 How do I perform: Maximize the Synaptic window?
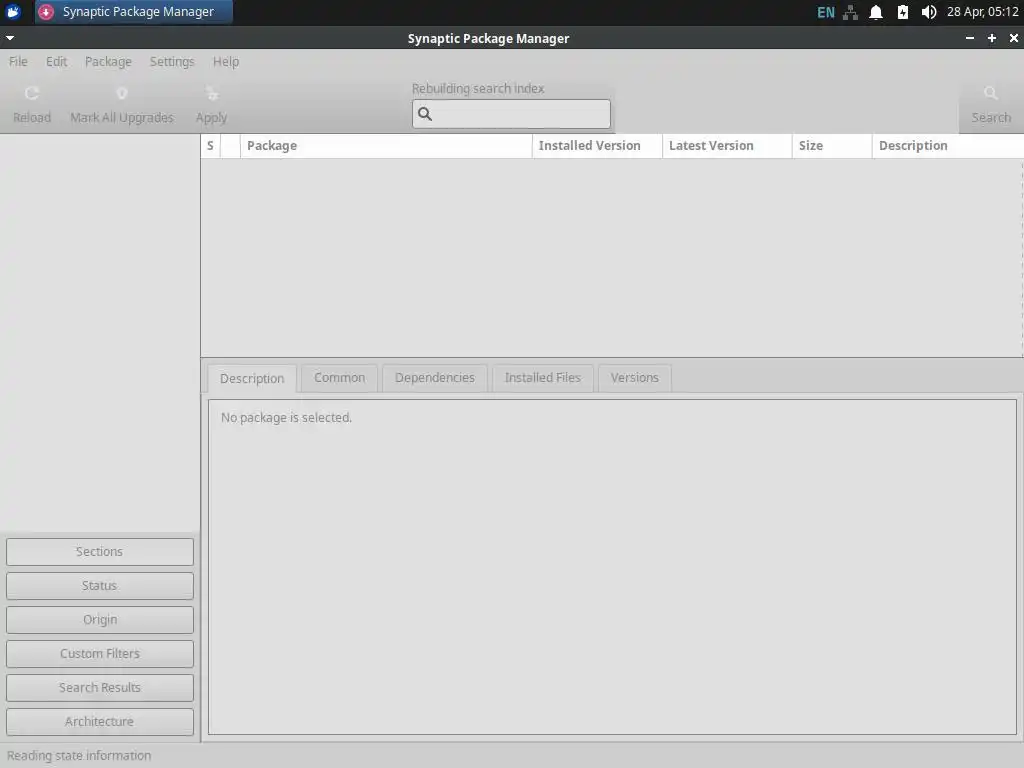[992, 38]
